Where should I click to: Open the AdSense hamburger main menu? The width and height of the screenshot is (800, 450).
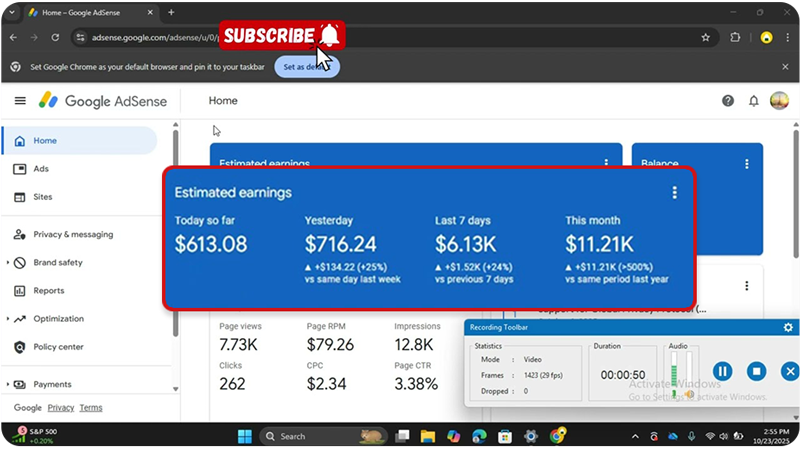tap(20, 101)
